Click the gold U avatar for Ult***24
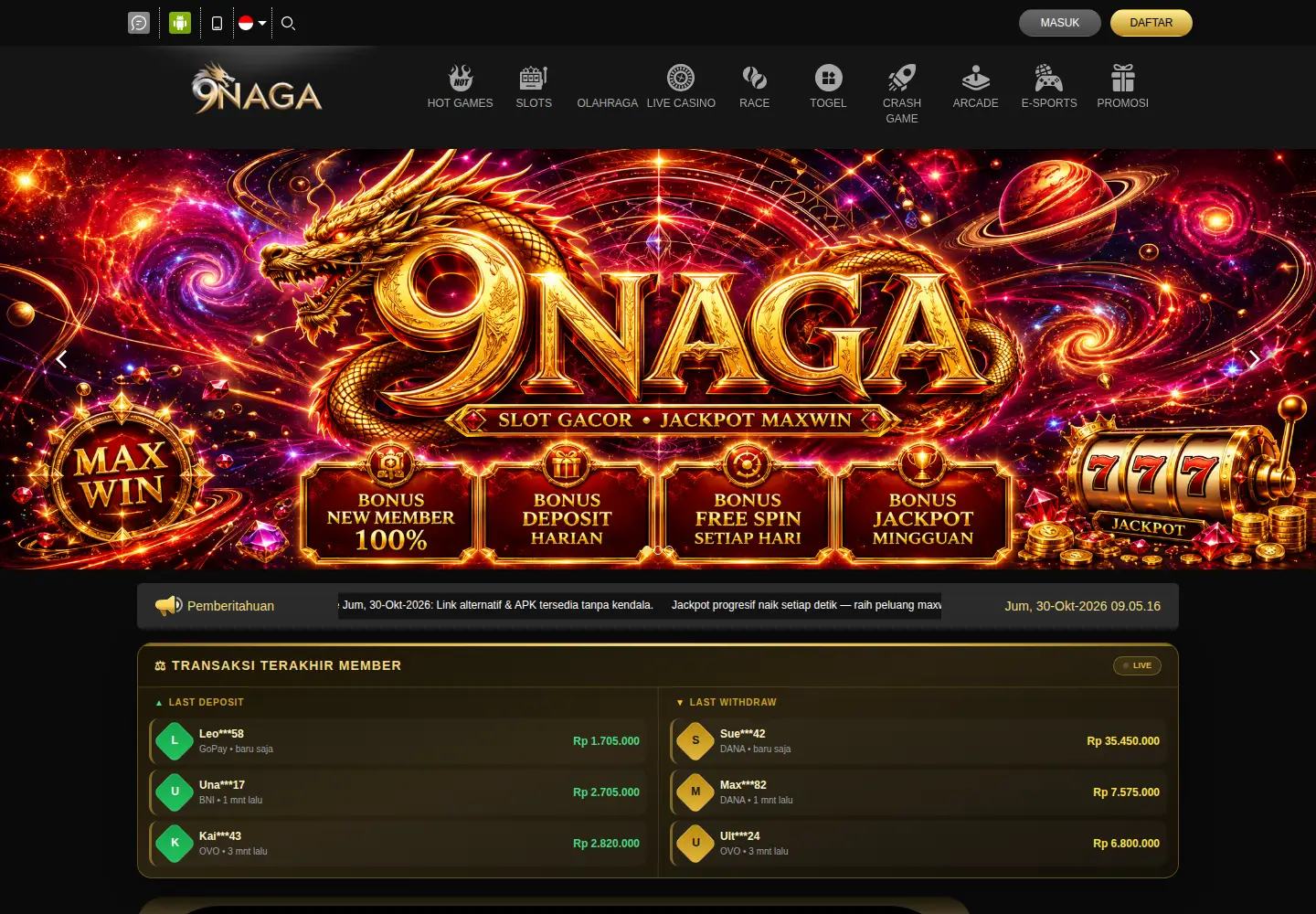The image size is (1316, 914). point(695,843)
